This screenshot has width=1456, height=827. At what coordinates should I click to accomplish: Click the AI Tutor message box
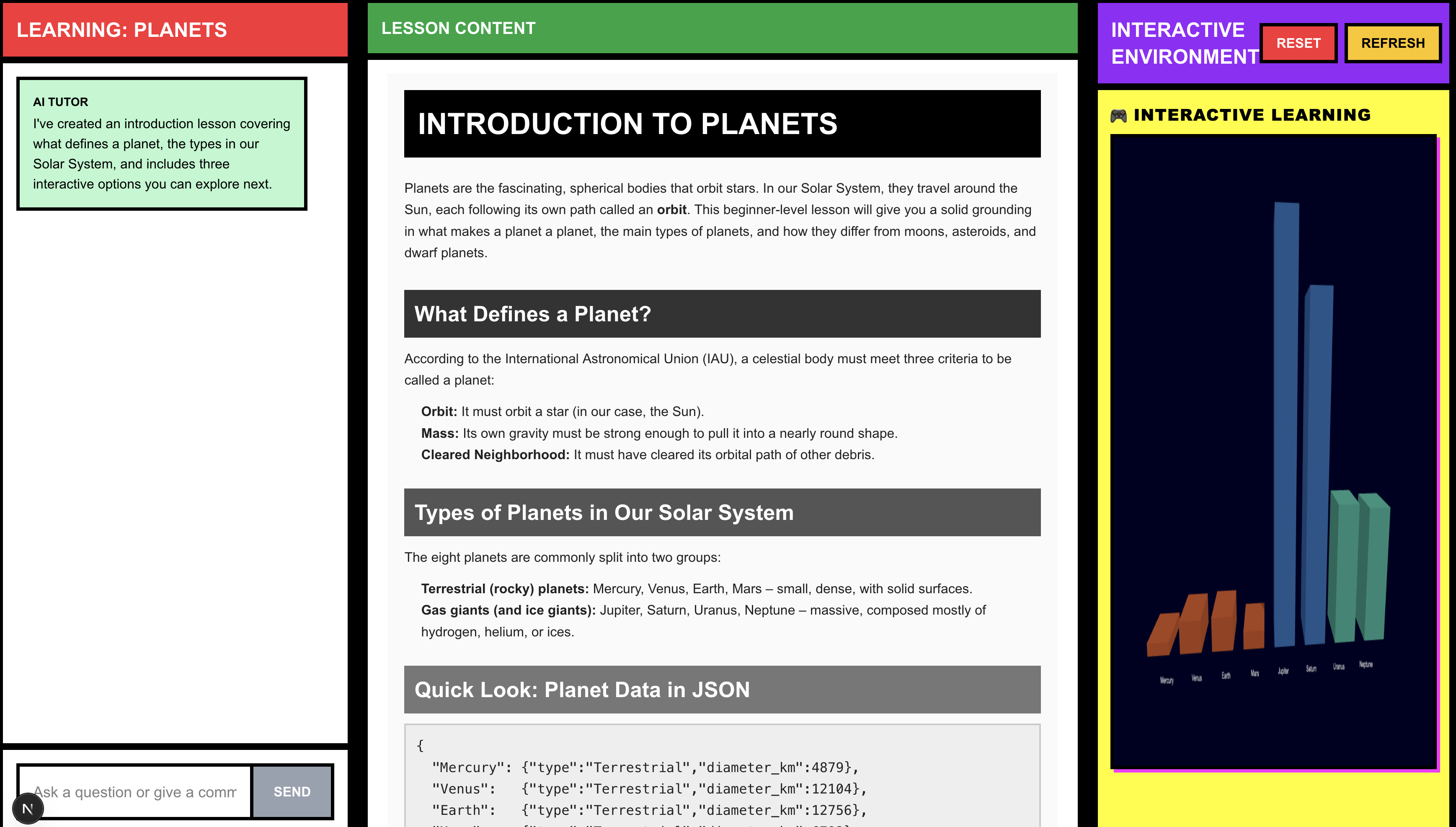[162, 144]
